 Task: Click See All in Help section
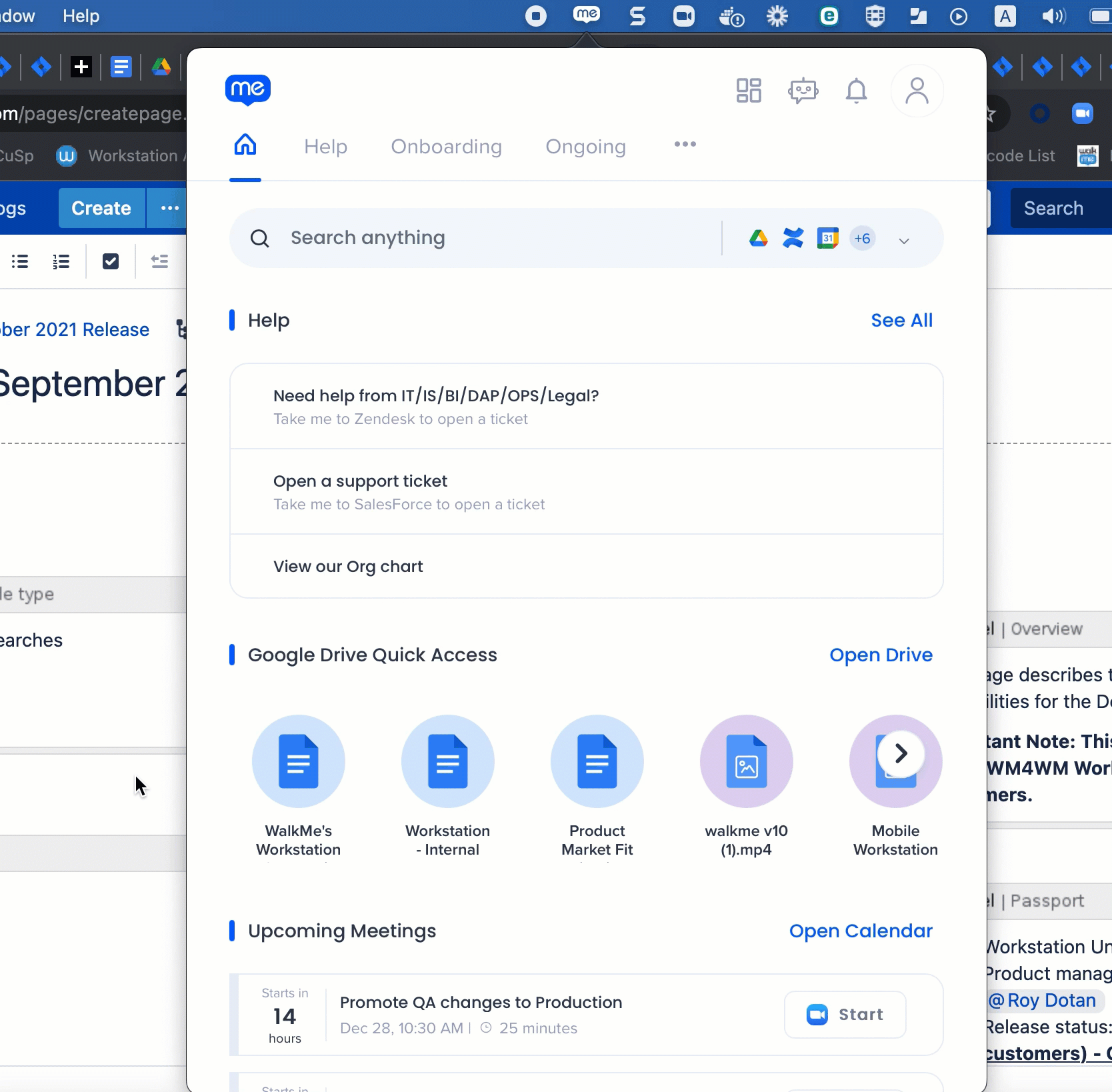coord(901,321)
